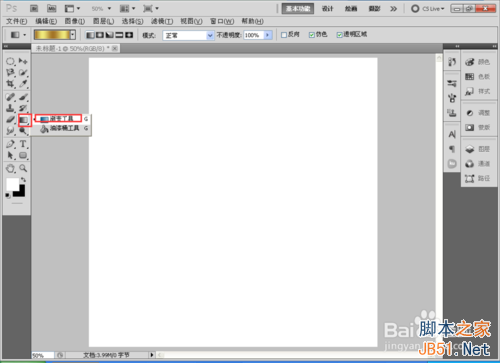Open the 图层(L) menu
Image resolution: width=500 pixels, height=363 pixels.
click(103, 21)
